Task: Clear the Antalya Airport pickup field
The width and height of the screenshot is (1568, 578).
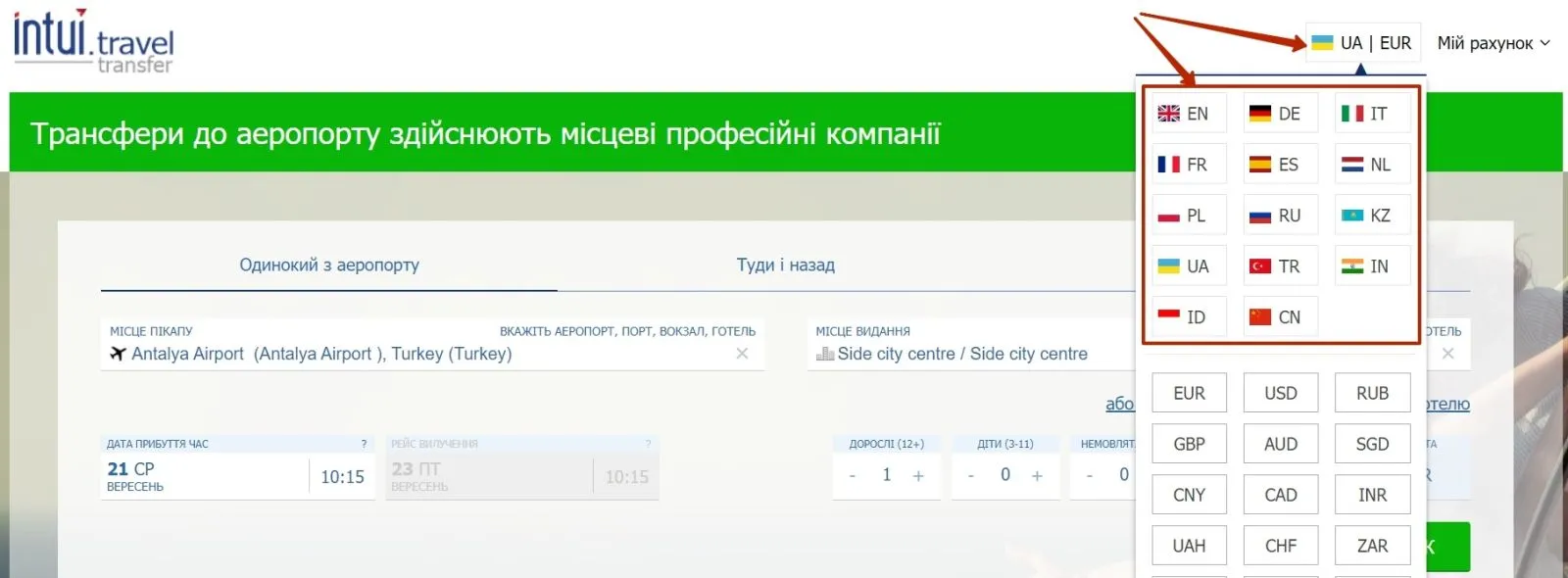Action: tap(742, 354)
